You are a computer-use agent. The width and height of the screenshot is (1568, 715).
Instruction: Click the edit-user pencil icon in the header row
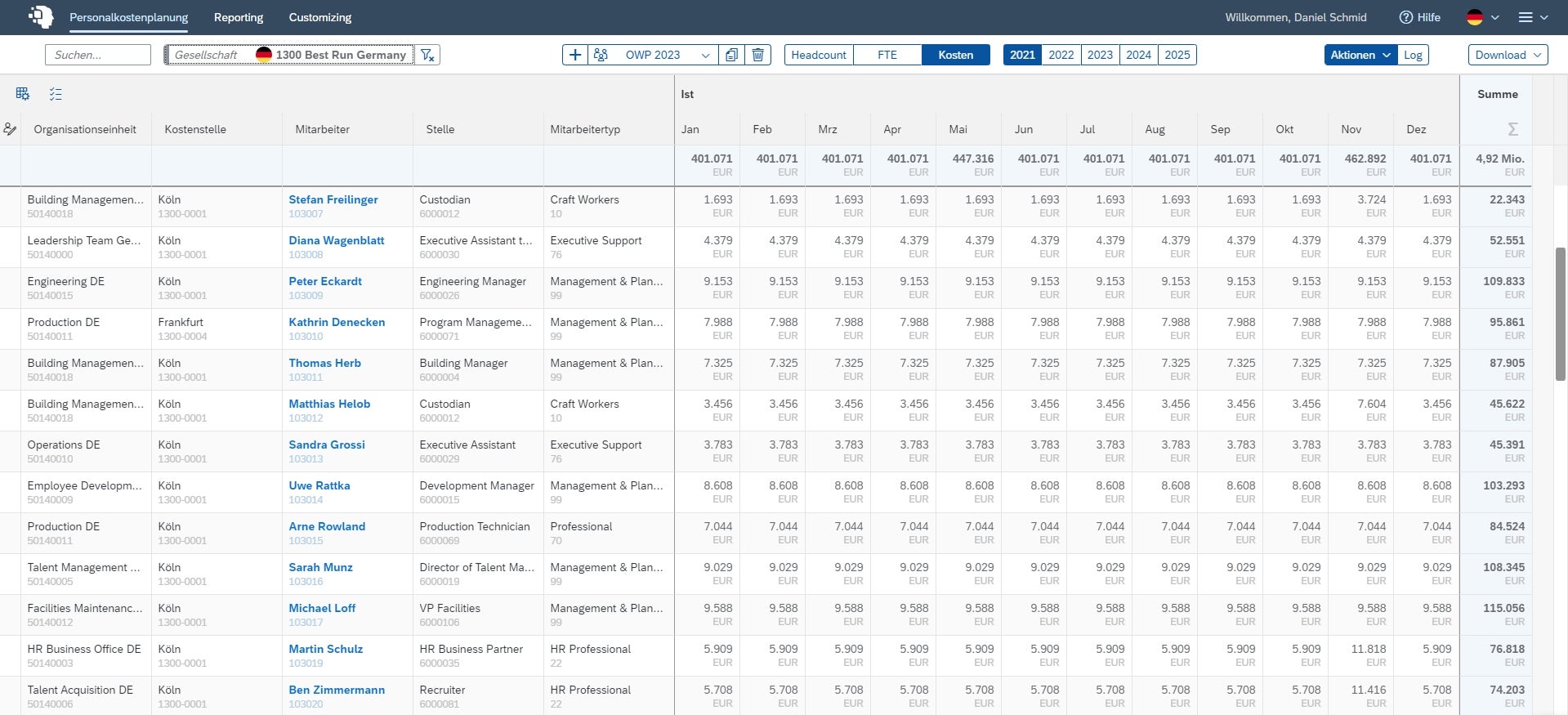tap(10, 129)
